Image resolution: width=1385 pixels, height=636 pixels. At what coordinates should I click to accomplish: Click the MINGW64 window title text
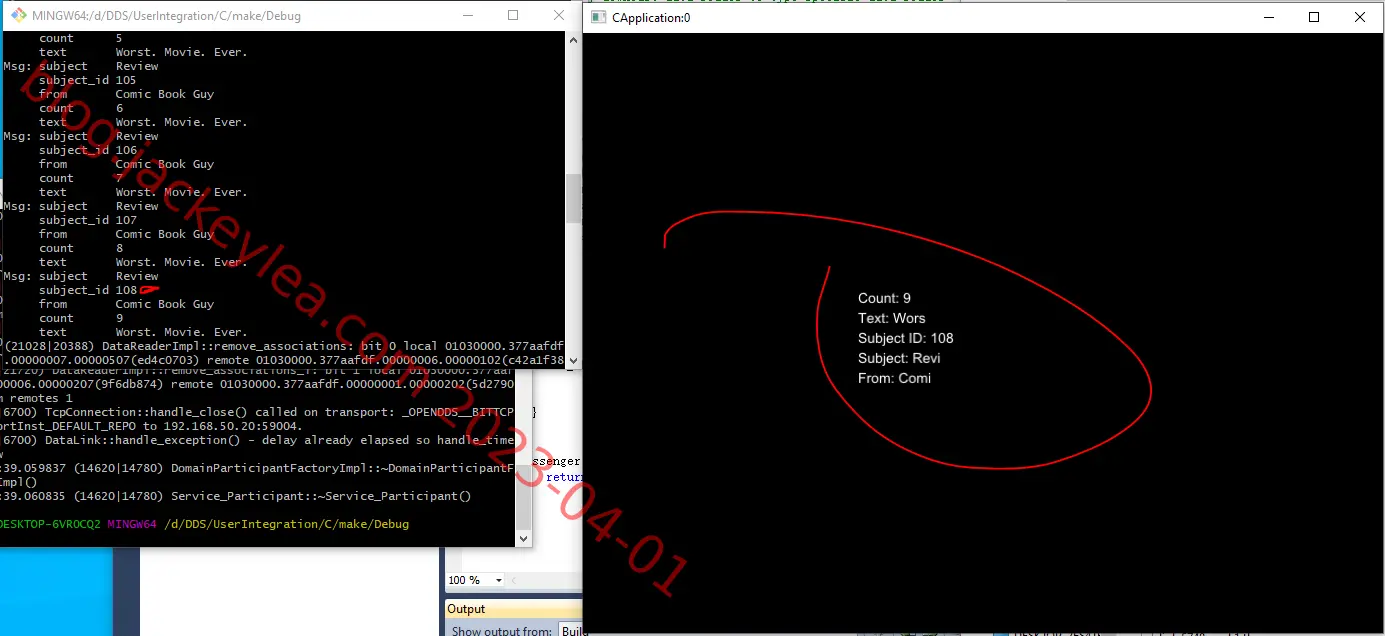[x=166, y=16]
